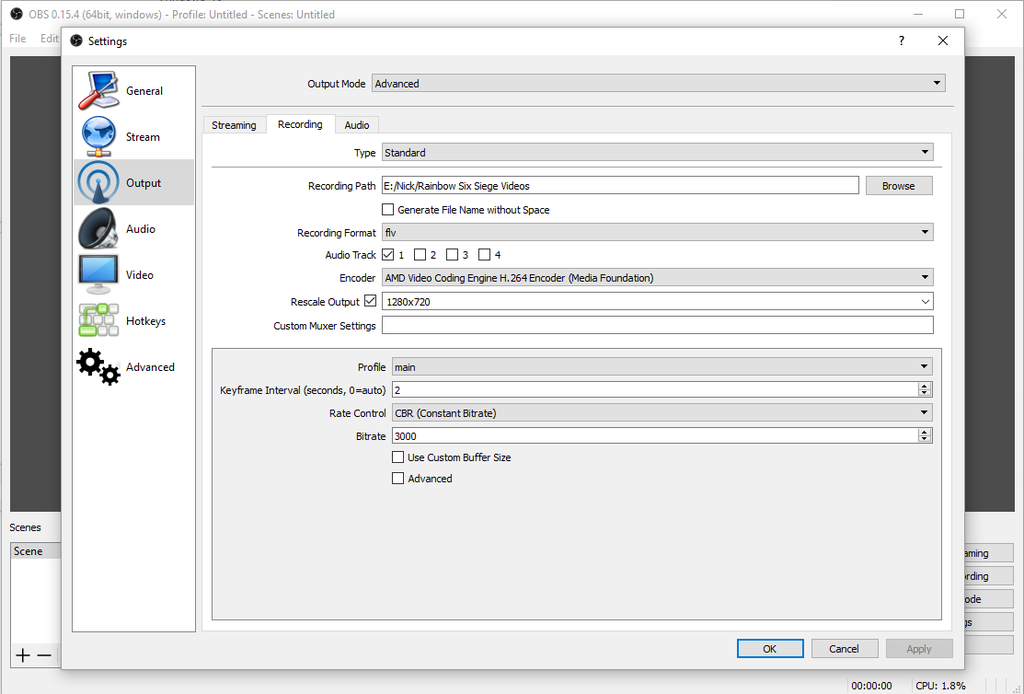The image size is (1024, 694).
Task: Click the Apply button
Action: coord(919,648)
